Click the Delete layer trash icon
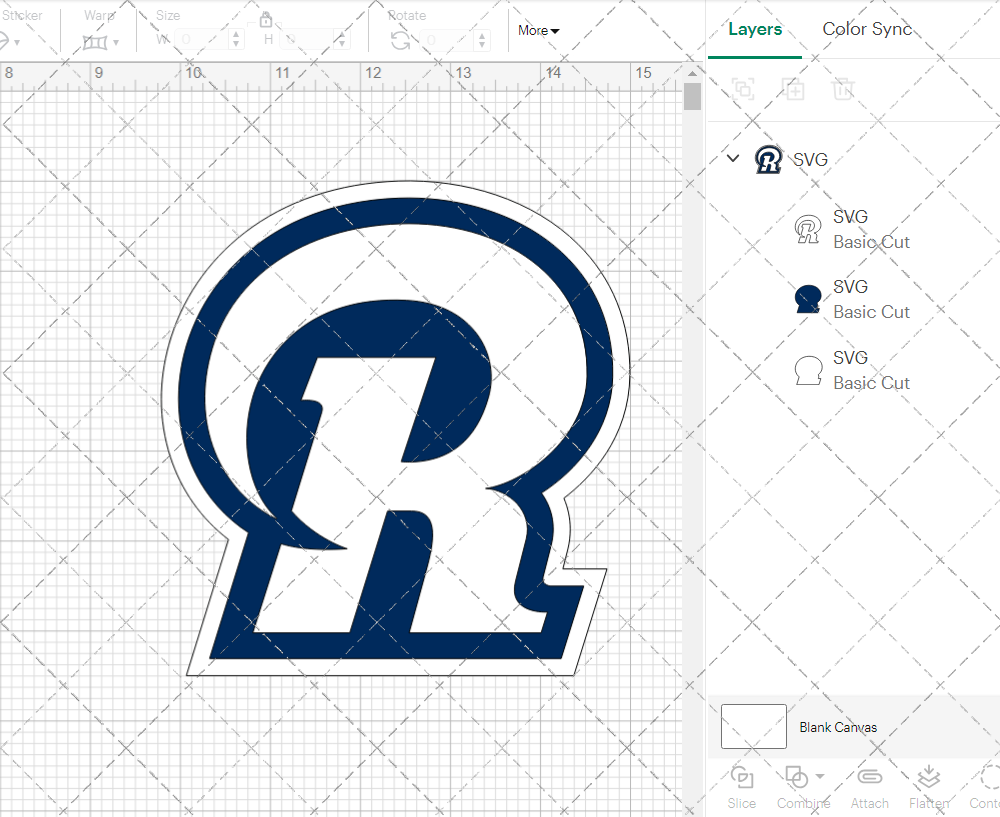 click(x=842, y=89)
